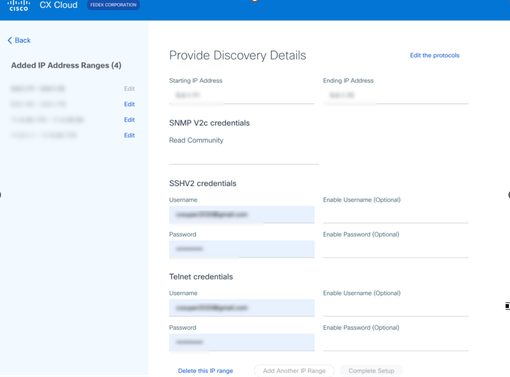
Task: Focus the Starting IP Address field
Action: click(242, 96)
